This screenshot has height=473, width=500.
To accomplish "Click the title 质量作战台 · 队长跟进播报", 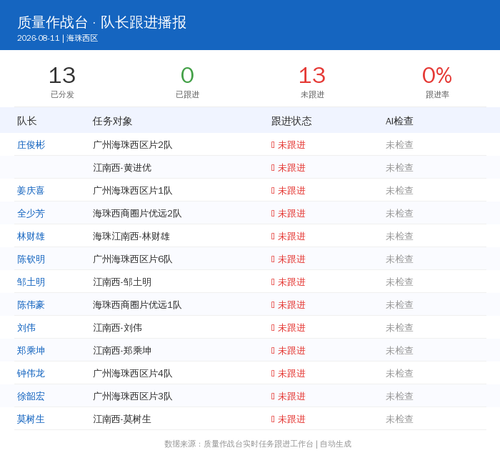I will (x=102, y=22).
